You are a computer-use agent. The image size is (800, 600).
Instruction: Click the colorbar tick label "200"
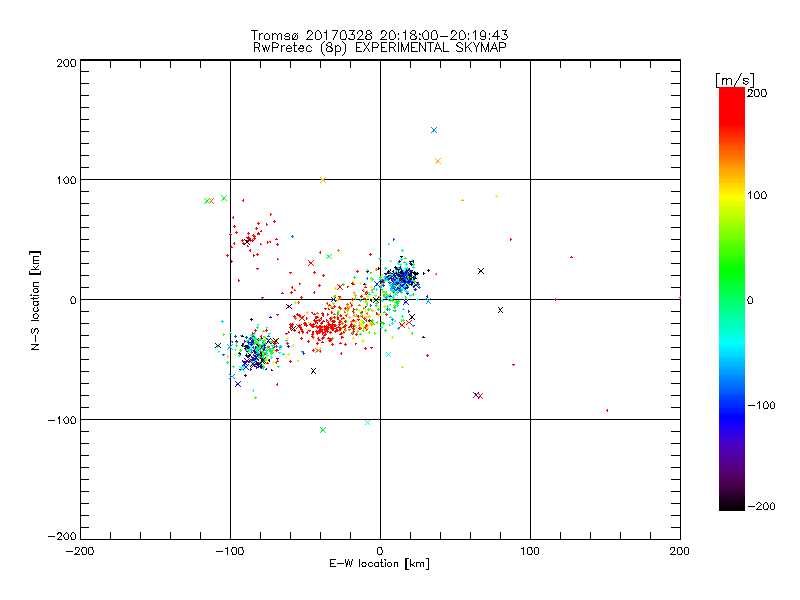tap(757, 93)
